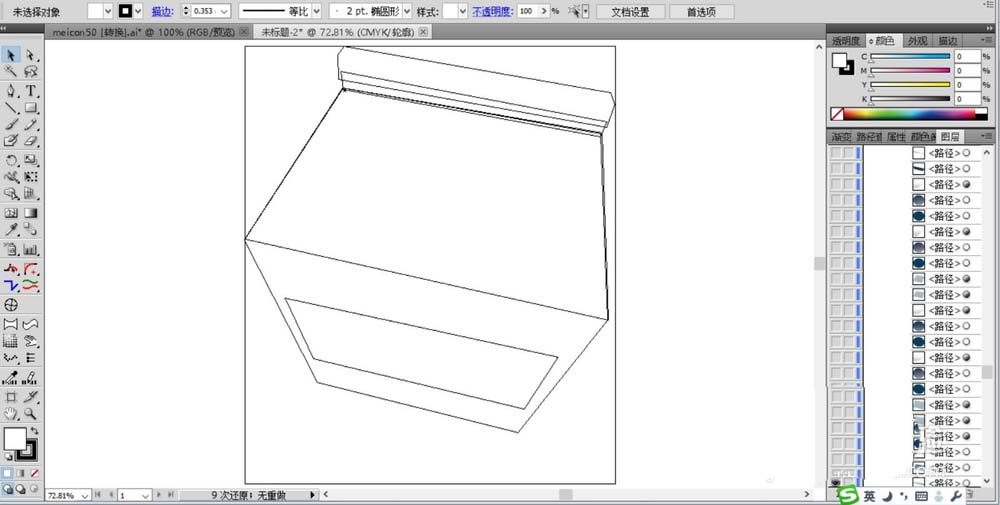Select the Eyedropper tool
The height and width of the screenshot is (505, 1000).
tap(11, 230)
